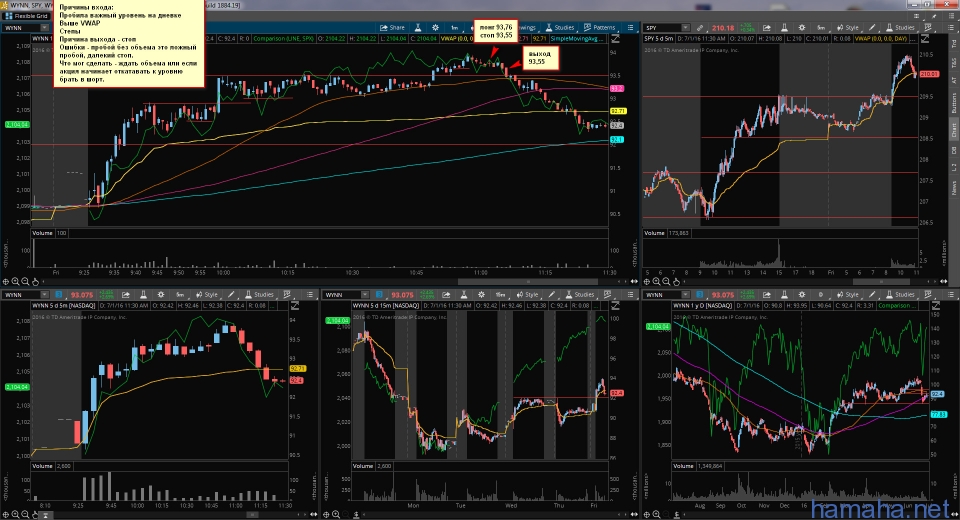Click the symbol link icon beside SPY
Screen dimensions: 960x520
pyautogui.click(x=700, y=28)
